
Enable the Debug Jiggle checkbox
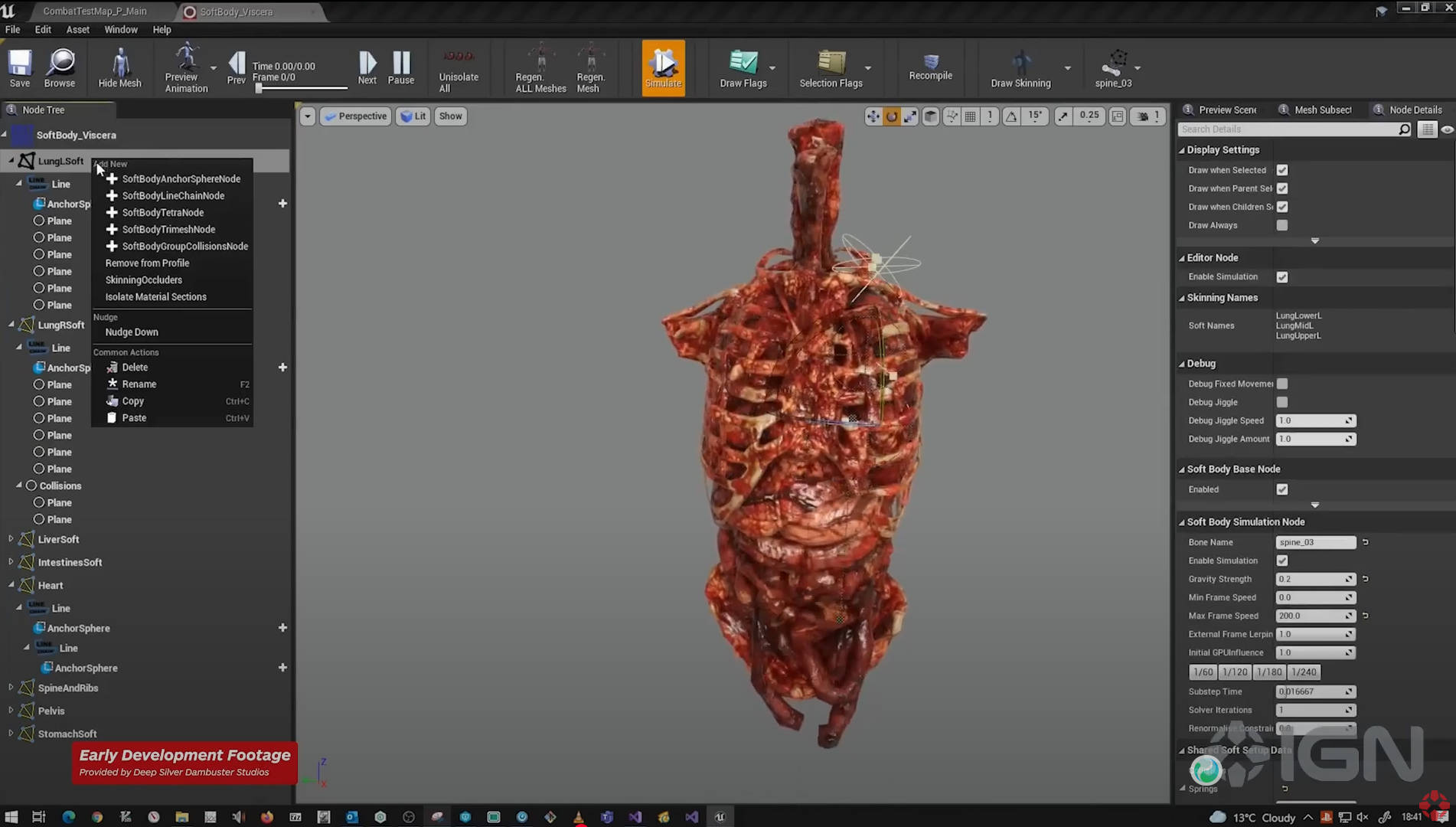[1282, 402]
